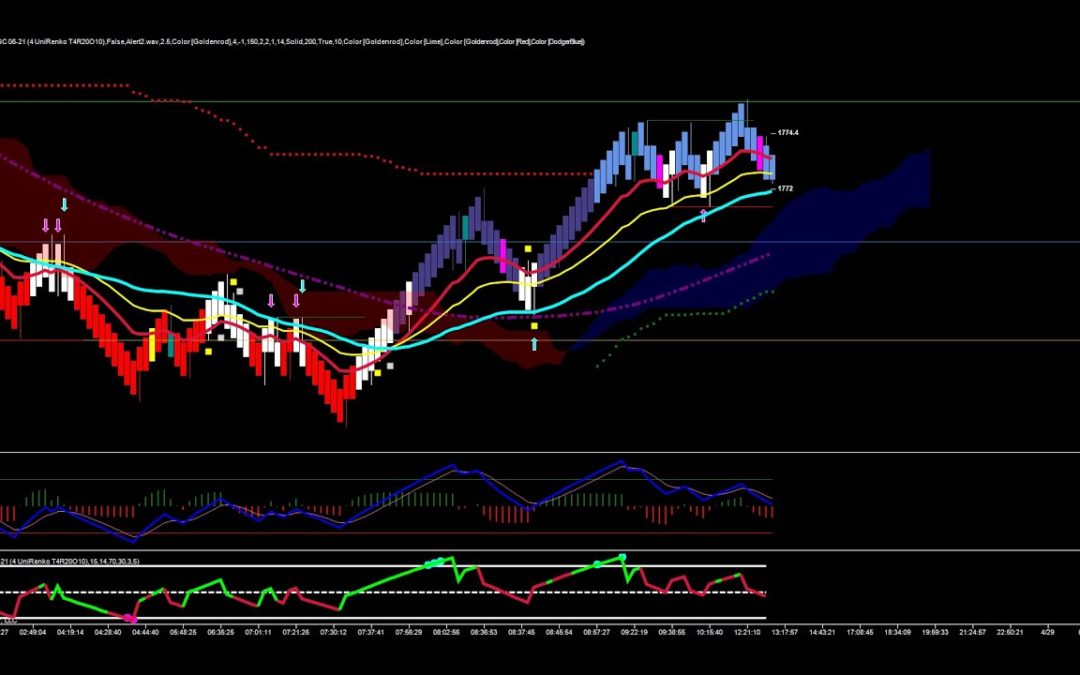Expand the 13:17:57 latest timestamp label
The image size is (1080, 675).
coord(790,633)
